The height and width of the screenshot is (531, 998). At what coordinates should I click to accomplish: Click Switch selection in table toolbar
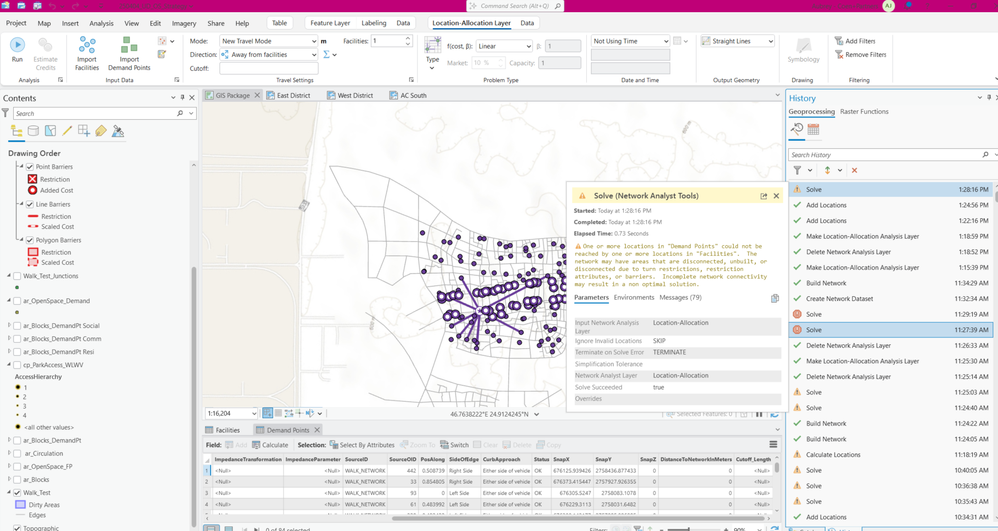(453, 445)
